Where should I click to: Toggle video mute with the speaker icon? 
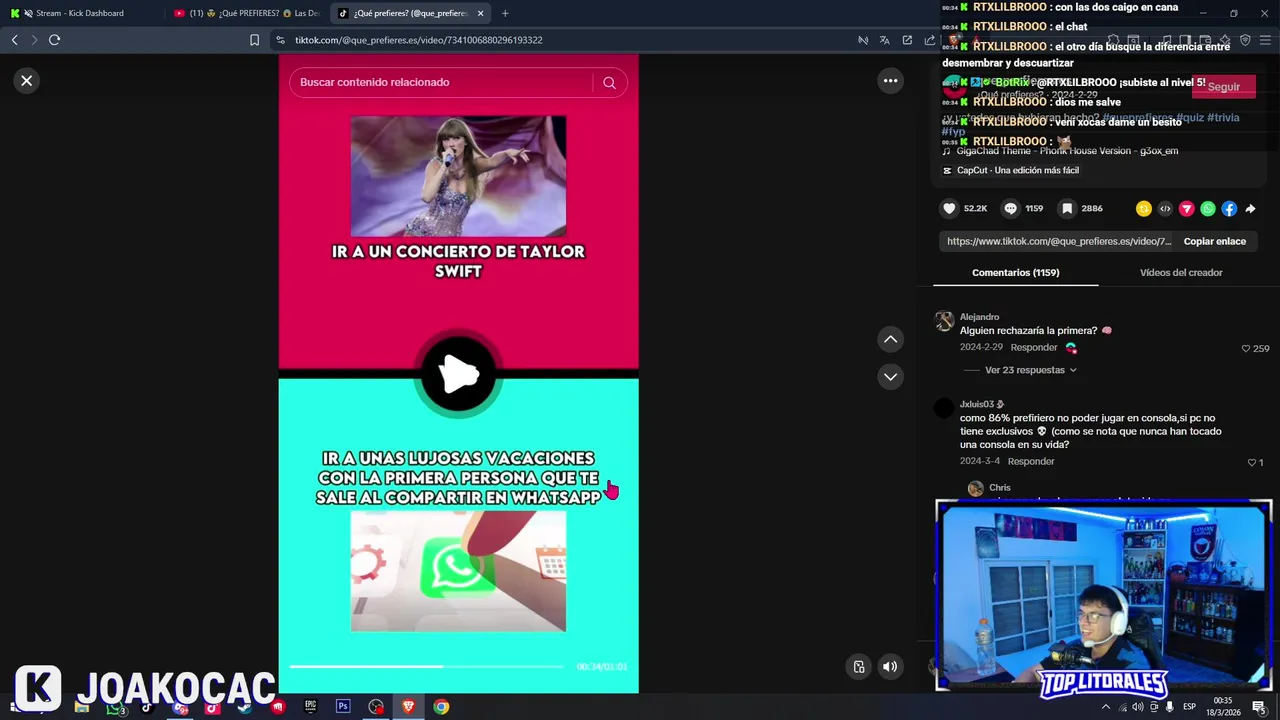(890, 667)
